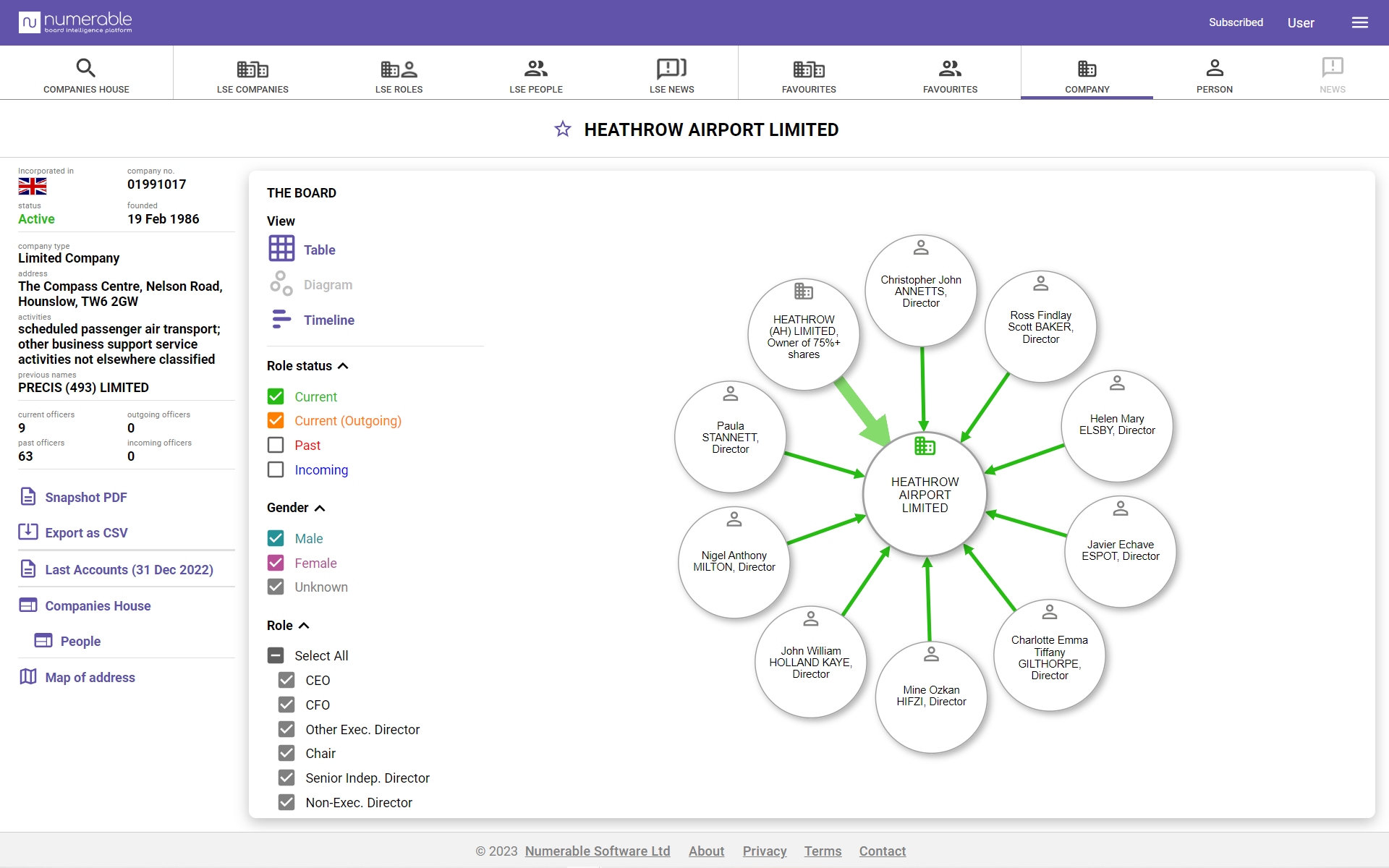Click the LSE People icon

click(x=536, y=69)
